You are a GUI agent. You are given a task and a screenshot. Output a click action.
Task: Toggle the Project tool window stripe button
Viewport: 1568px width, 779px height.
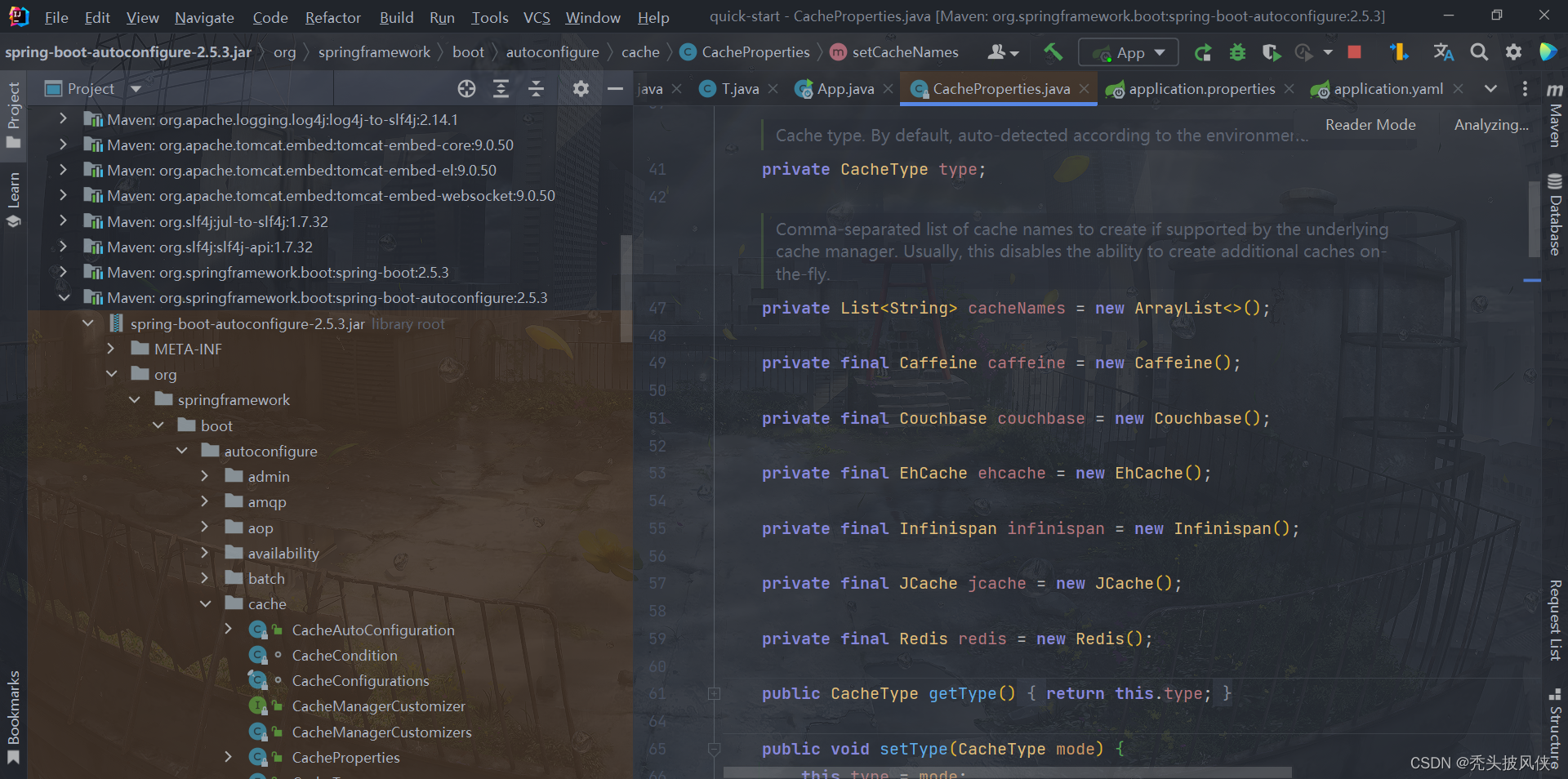coord(13,114)
